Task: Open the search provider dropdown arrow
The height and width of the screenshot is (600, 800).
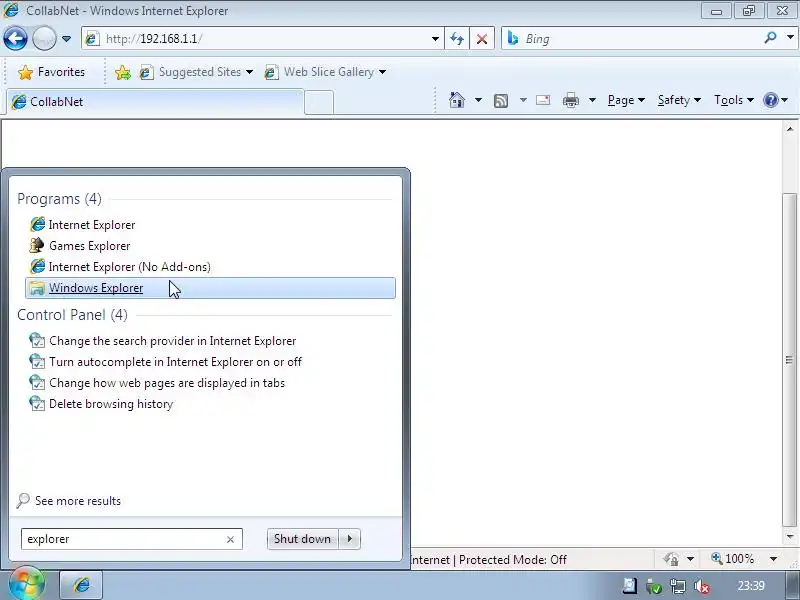Action: point(790,37)
